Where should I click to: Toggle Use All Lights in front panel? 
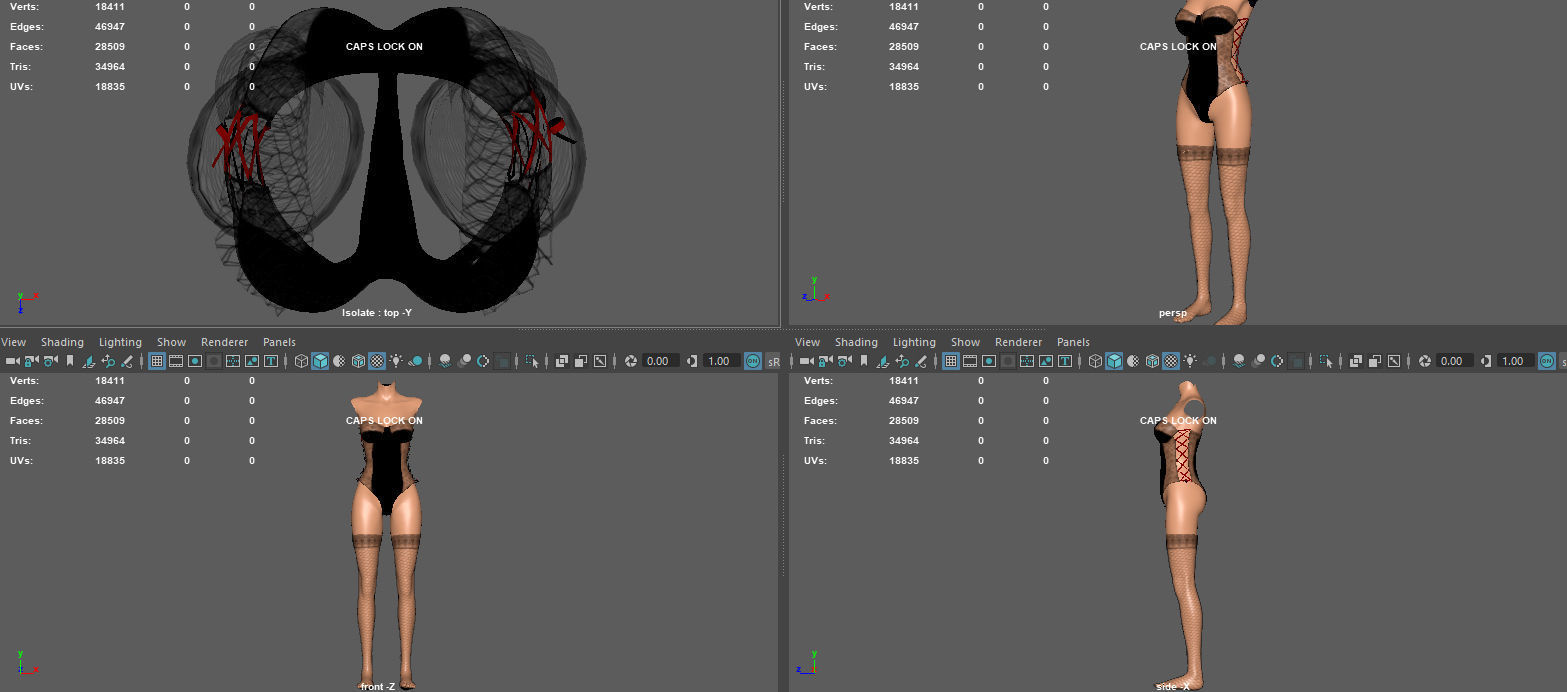397,361
